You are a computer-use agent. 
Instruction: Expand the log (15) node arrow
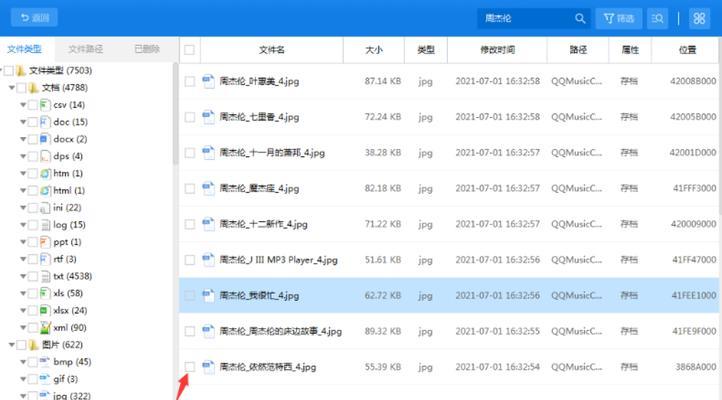(23, 225)
